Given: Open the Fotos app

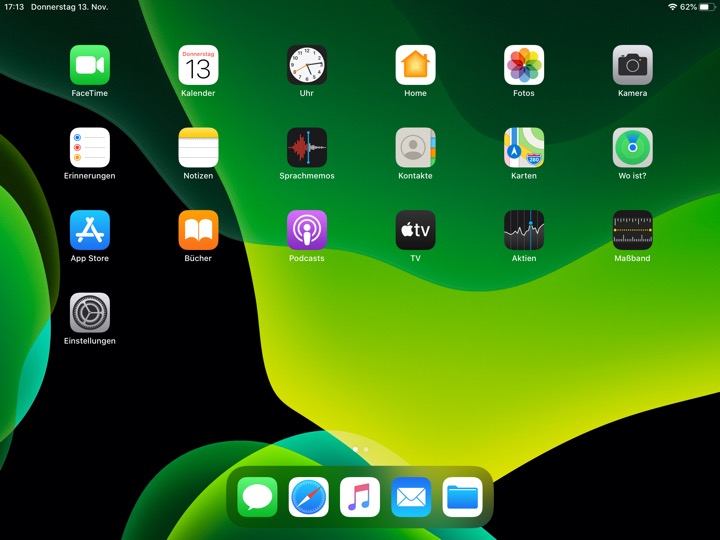Looking at the screenshot, I should [524, 65].
